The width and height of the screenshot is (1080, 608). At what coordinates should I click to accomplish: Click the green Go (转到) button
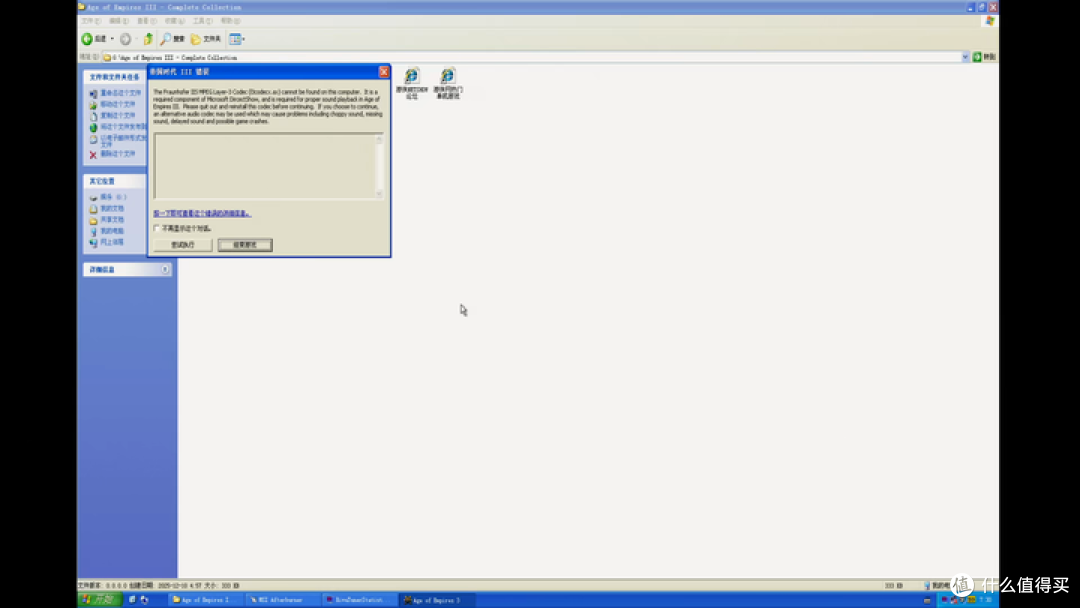[984, 57]
